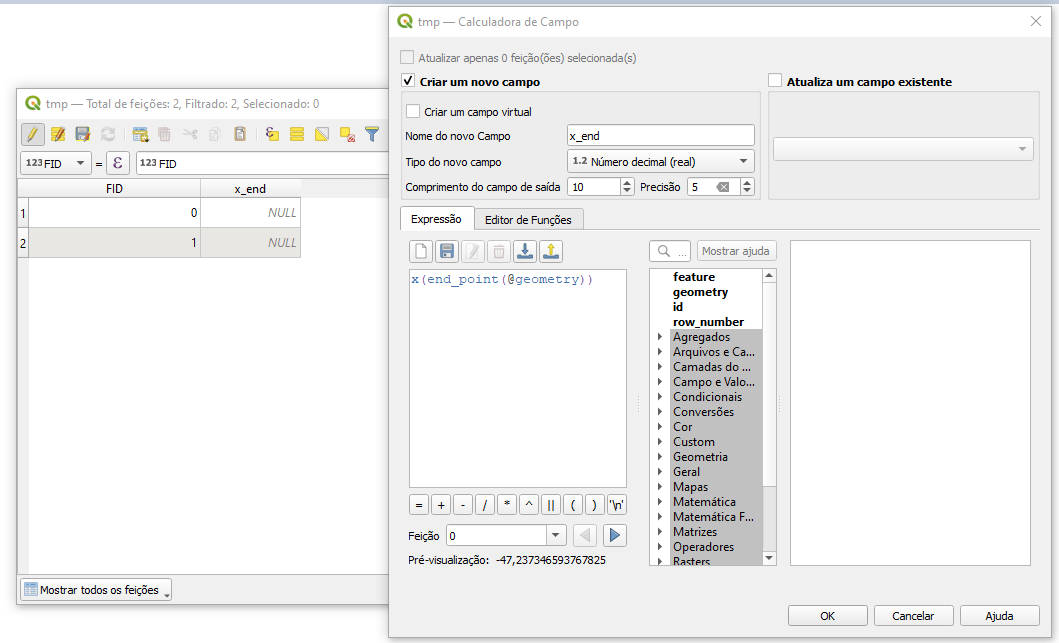Select the save edits icon

click(x=83, y=133)
